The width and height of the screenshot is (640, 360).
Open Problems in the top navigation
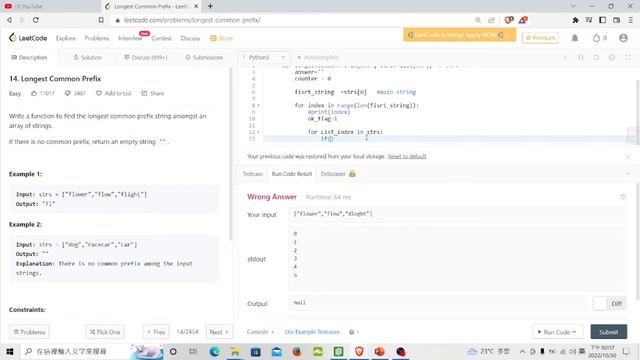coord(97,38)
